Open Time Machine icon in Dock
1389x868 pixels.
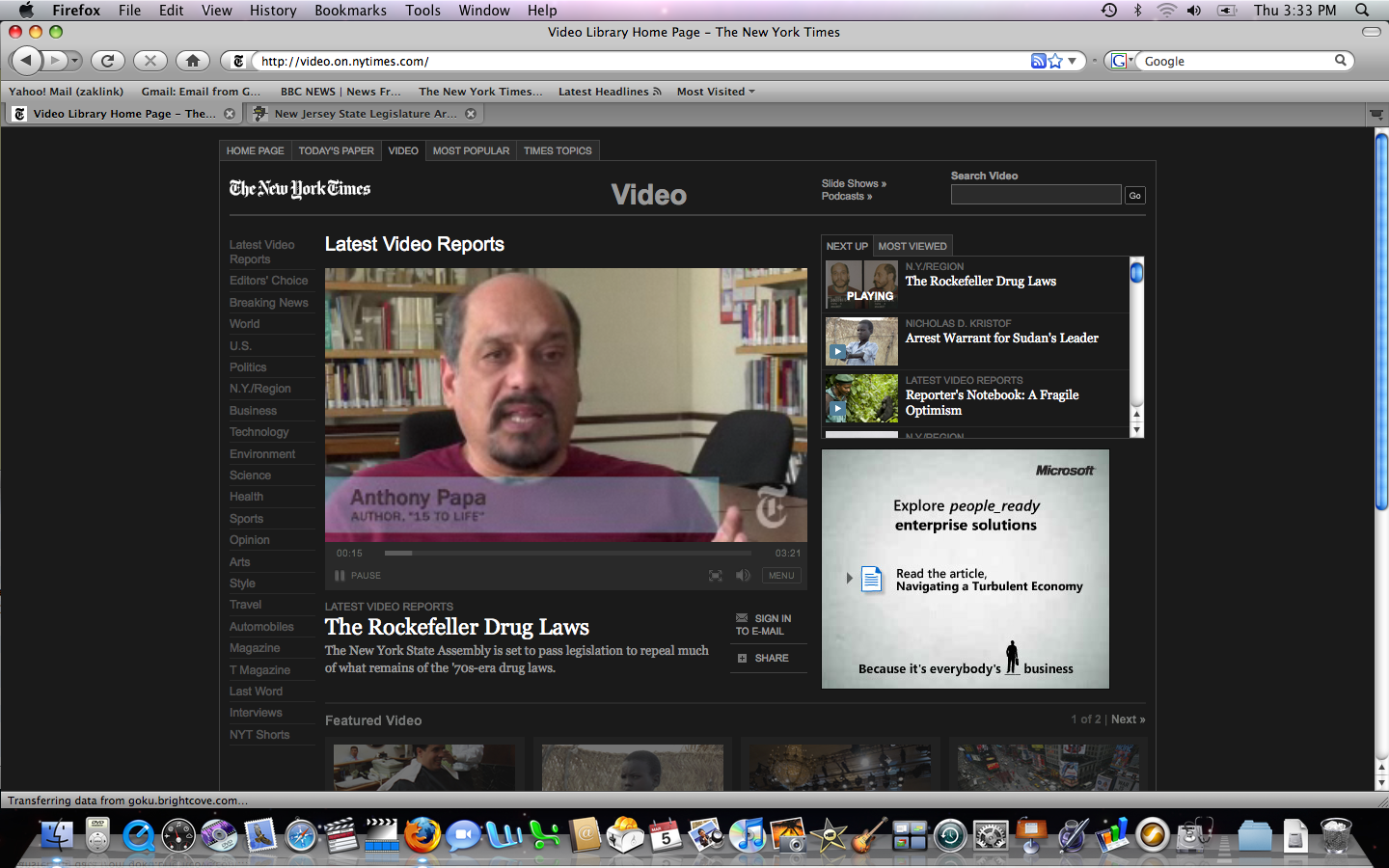[950, 835]
